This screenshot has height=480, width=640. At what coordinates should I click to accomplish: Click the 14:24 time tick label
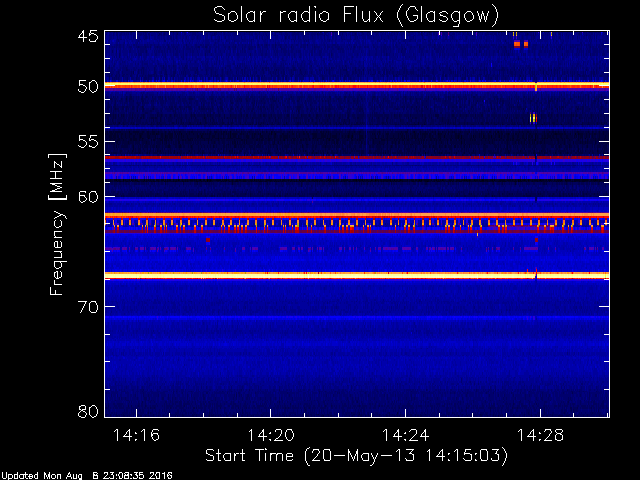point(405,435)
